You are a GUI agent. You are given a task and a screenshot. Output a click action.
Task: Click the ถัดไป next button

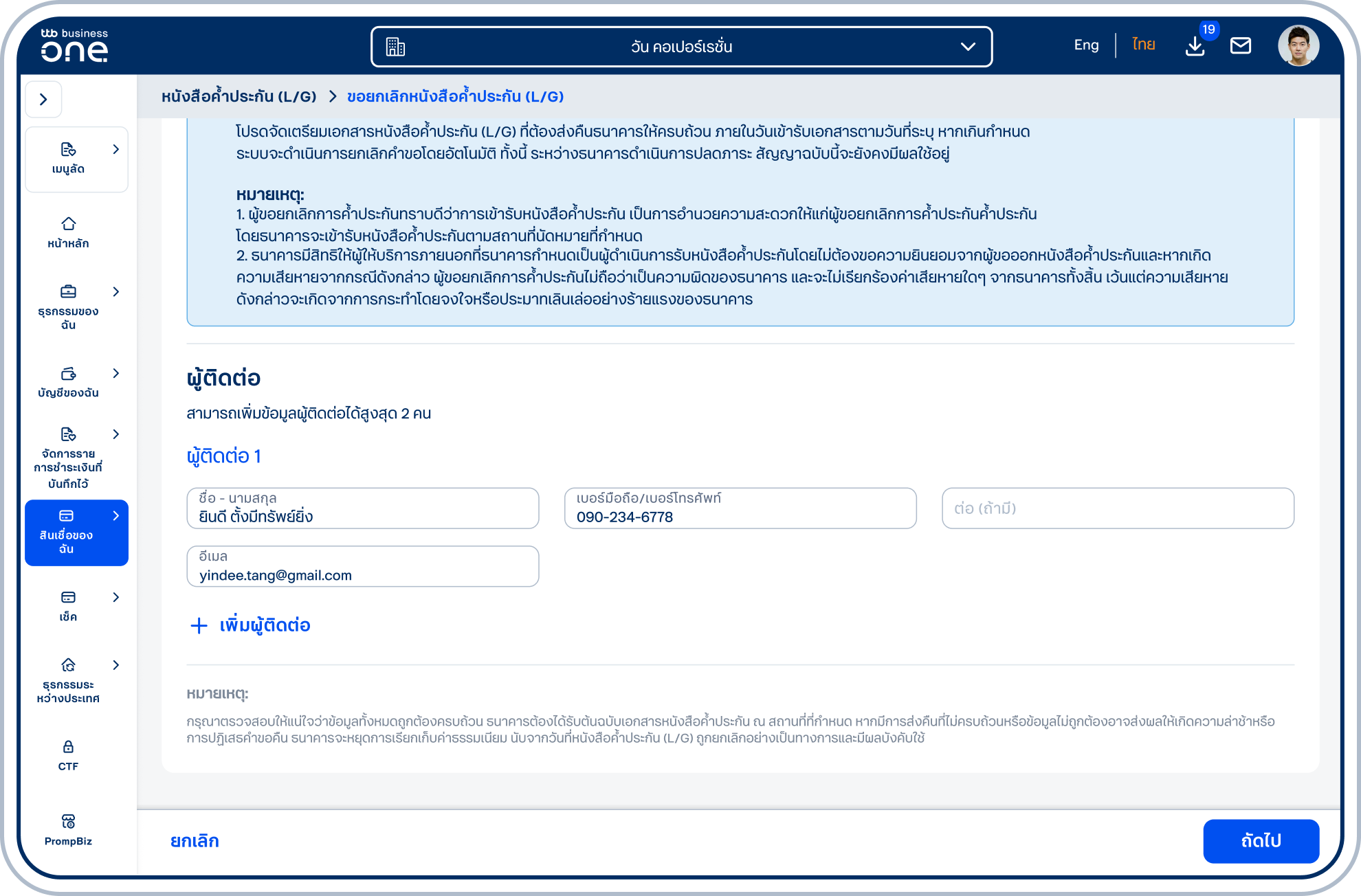(x=1261, y=840)
